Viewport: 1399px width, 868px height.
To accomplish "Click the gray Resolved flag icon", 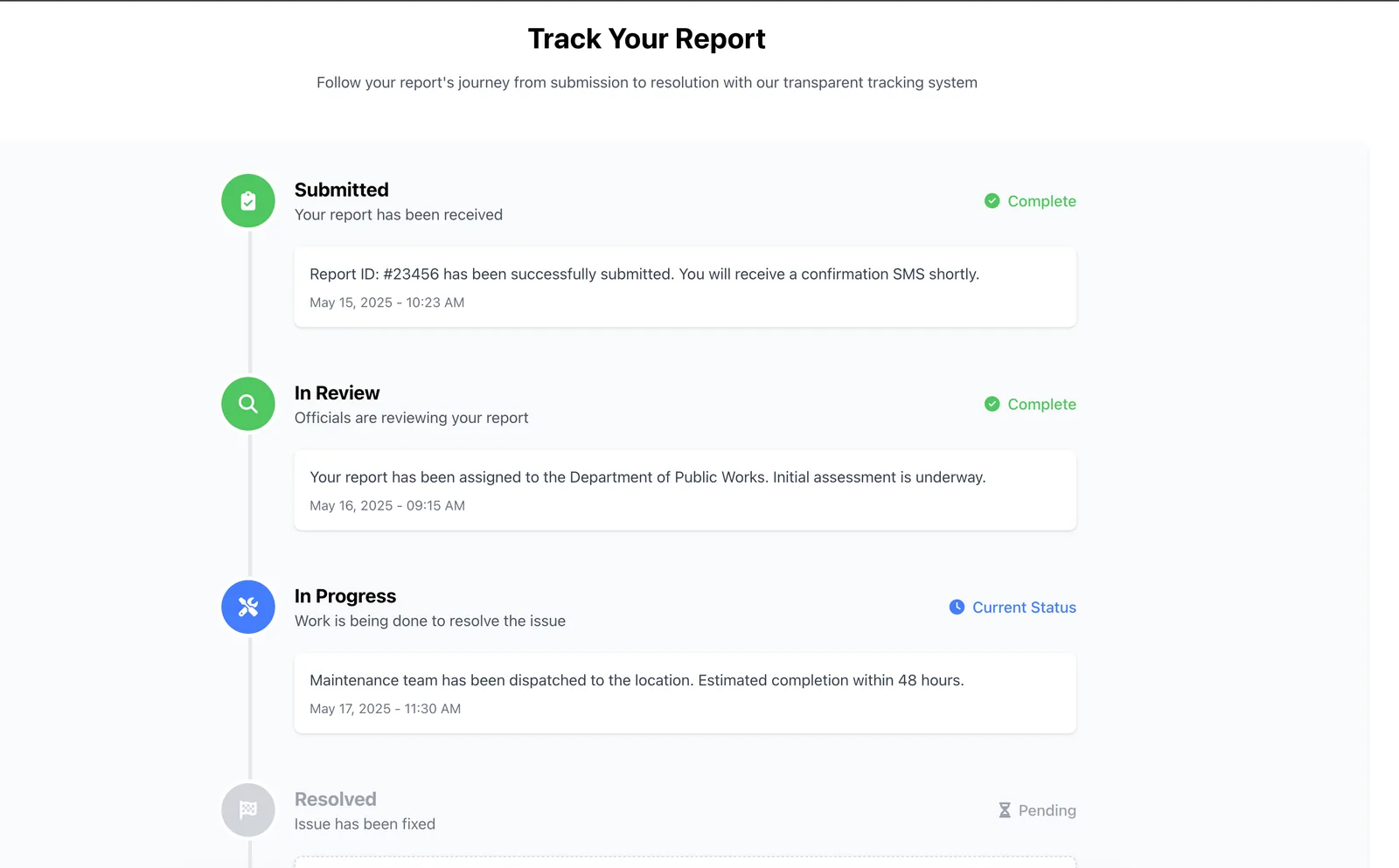I will [248, 810].
